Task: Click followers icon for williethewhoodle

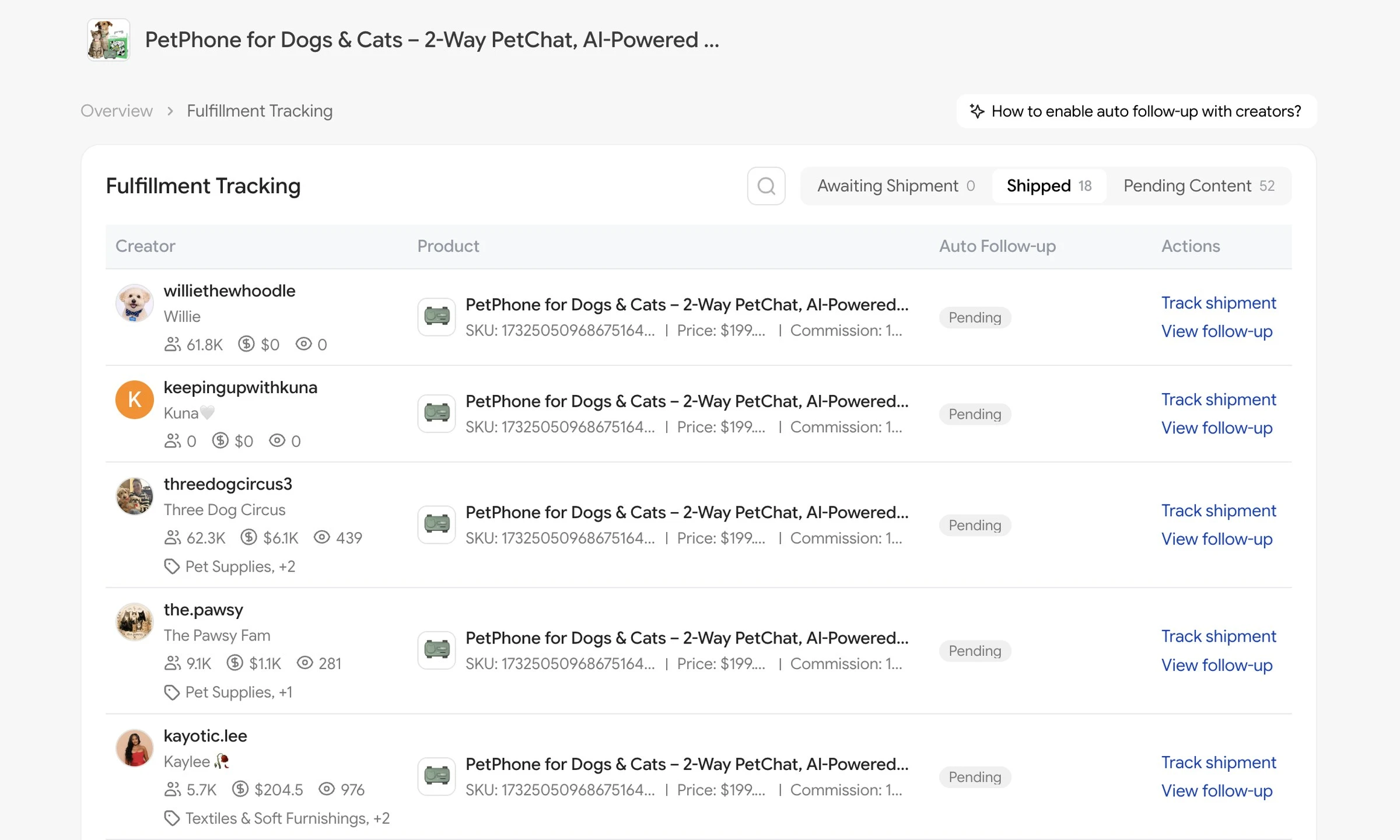Action: coord(172,344)
